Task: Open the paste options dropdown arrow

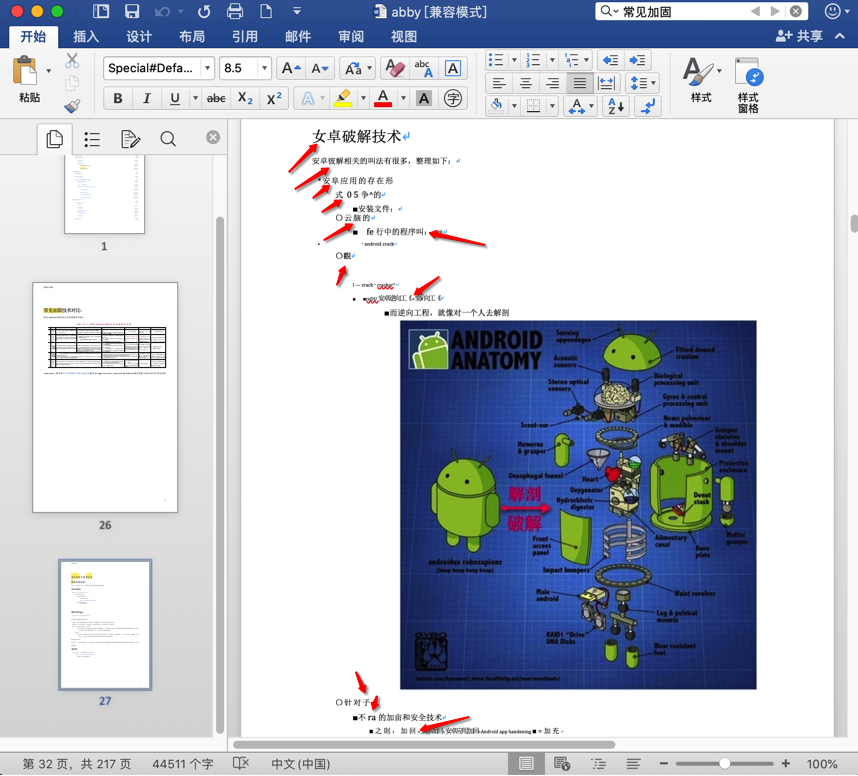Action: coord(49,71)
